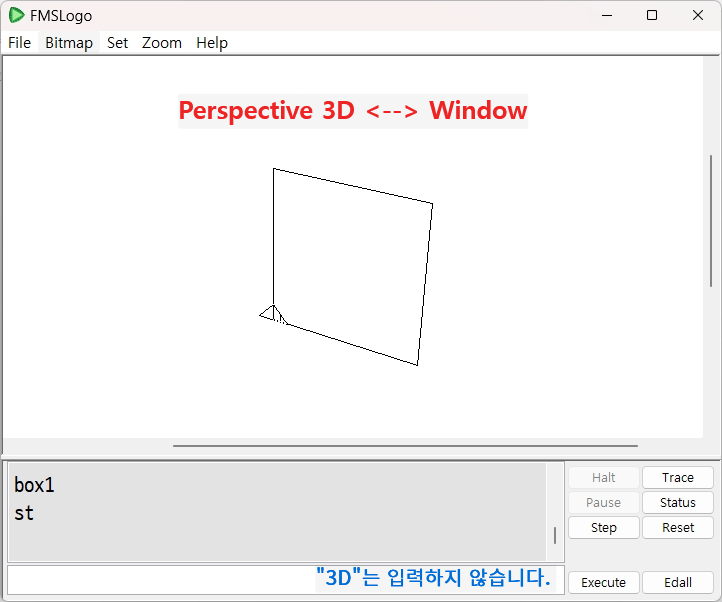Click the Execute button

click(604, 583)
